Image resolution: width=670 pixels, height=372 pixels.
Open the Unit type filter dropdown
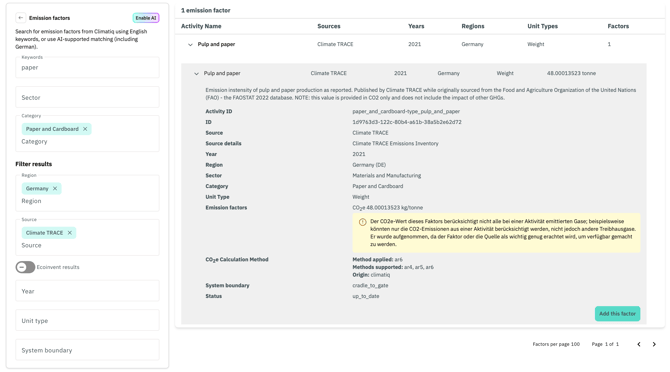coord(87,321)
